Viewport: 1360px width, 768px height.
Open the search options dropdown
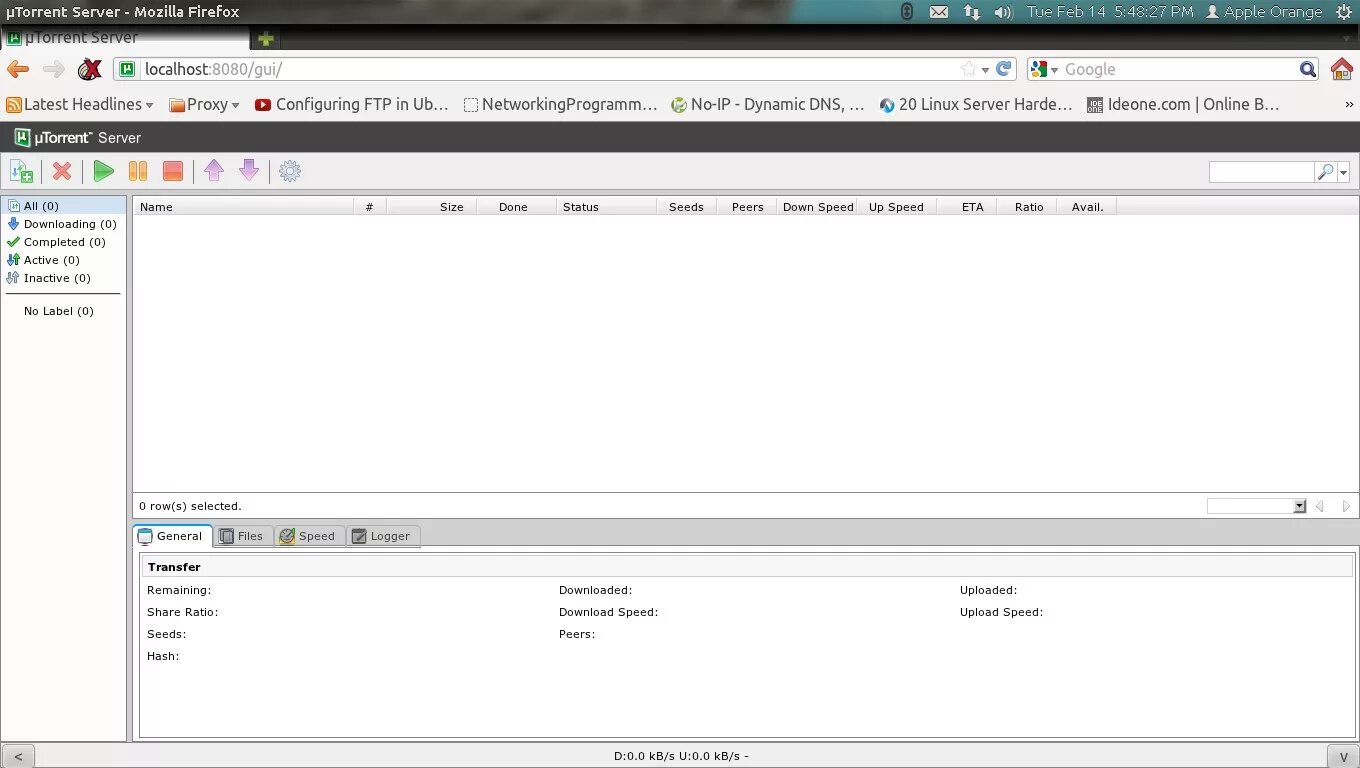pos(1342,171)
